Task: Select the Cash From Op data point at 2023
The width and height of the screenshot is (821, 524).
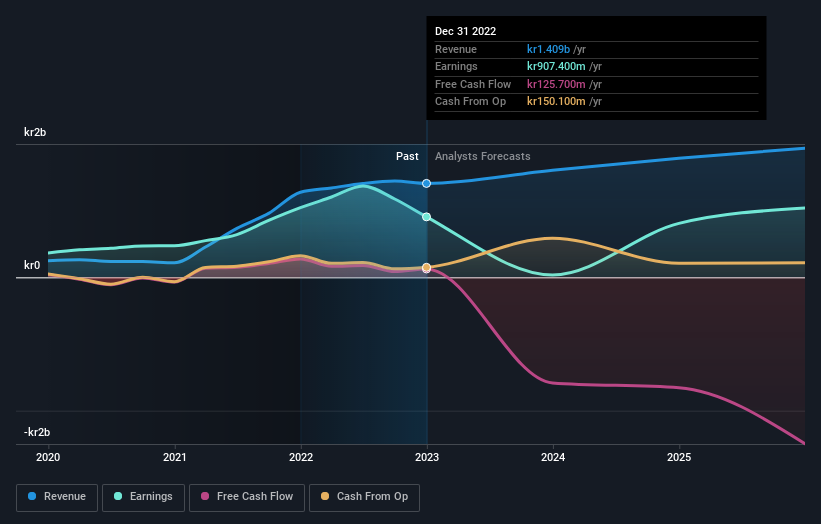Action: pyautogui.click(x=427, y=267)
